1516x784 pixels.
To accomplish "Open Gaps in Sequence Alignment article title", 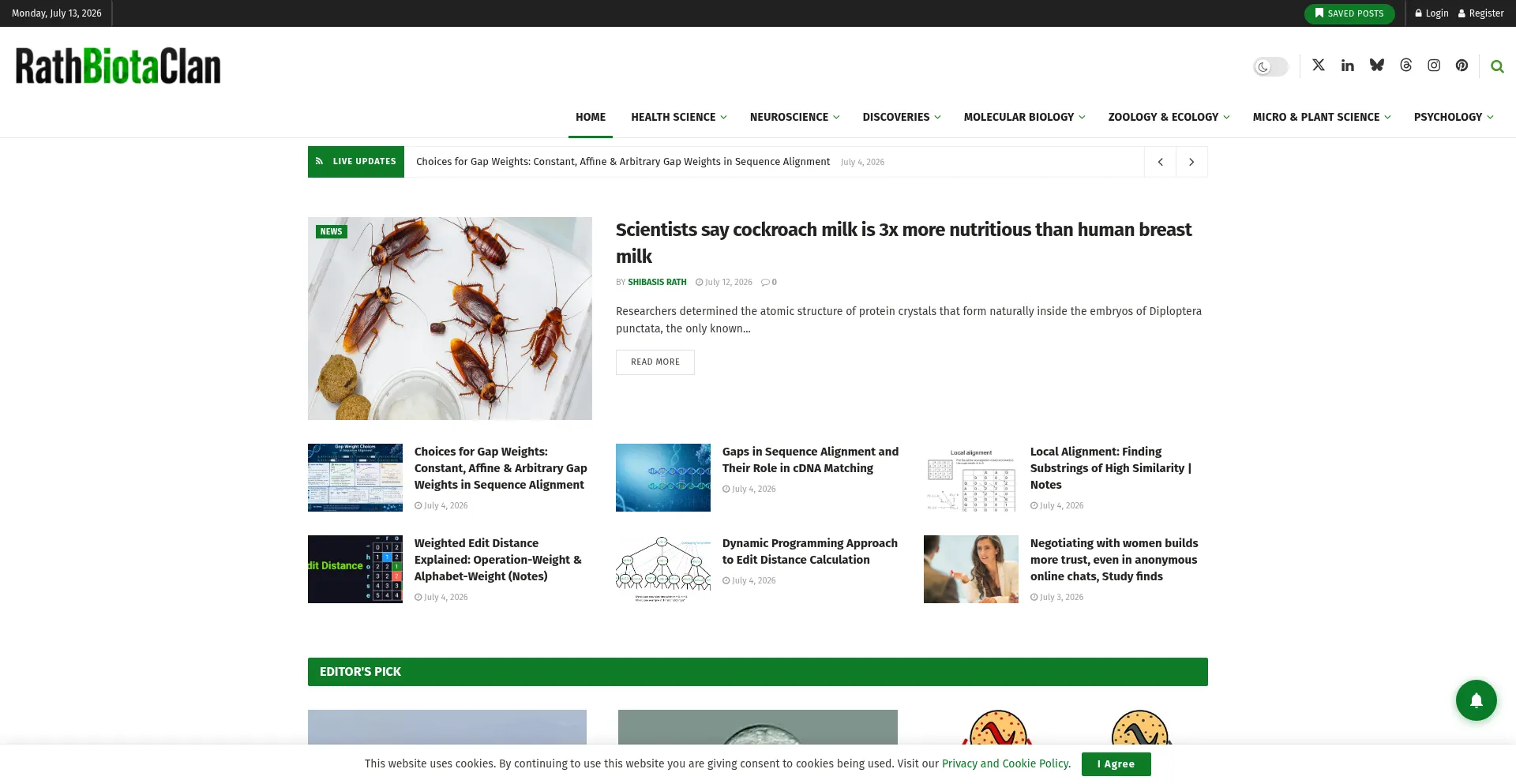I will click(810, 460).
